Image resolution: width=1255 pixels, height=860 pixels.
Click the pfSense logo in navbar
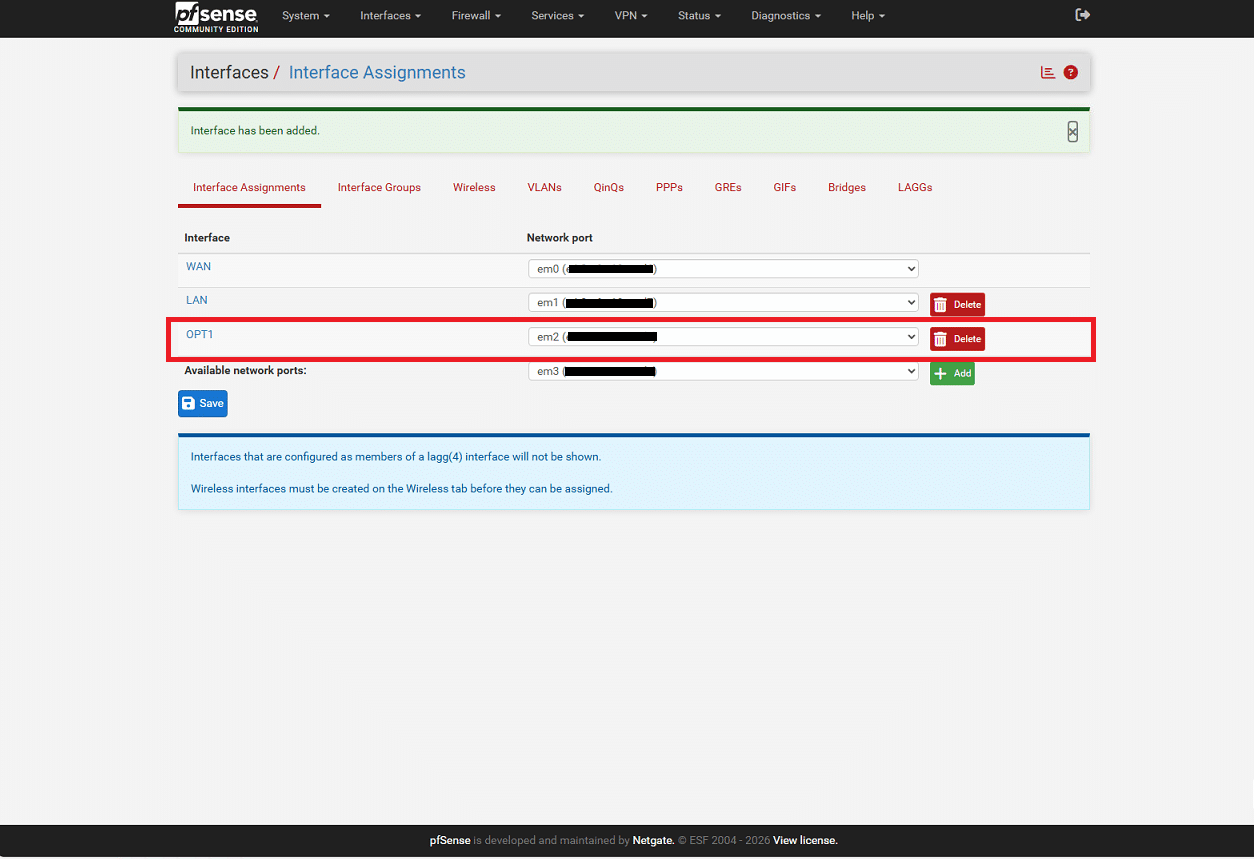(x=216, y=16)
